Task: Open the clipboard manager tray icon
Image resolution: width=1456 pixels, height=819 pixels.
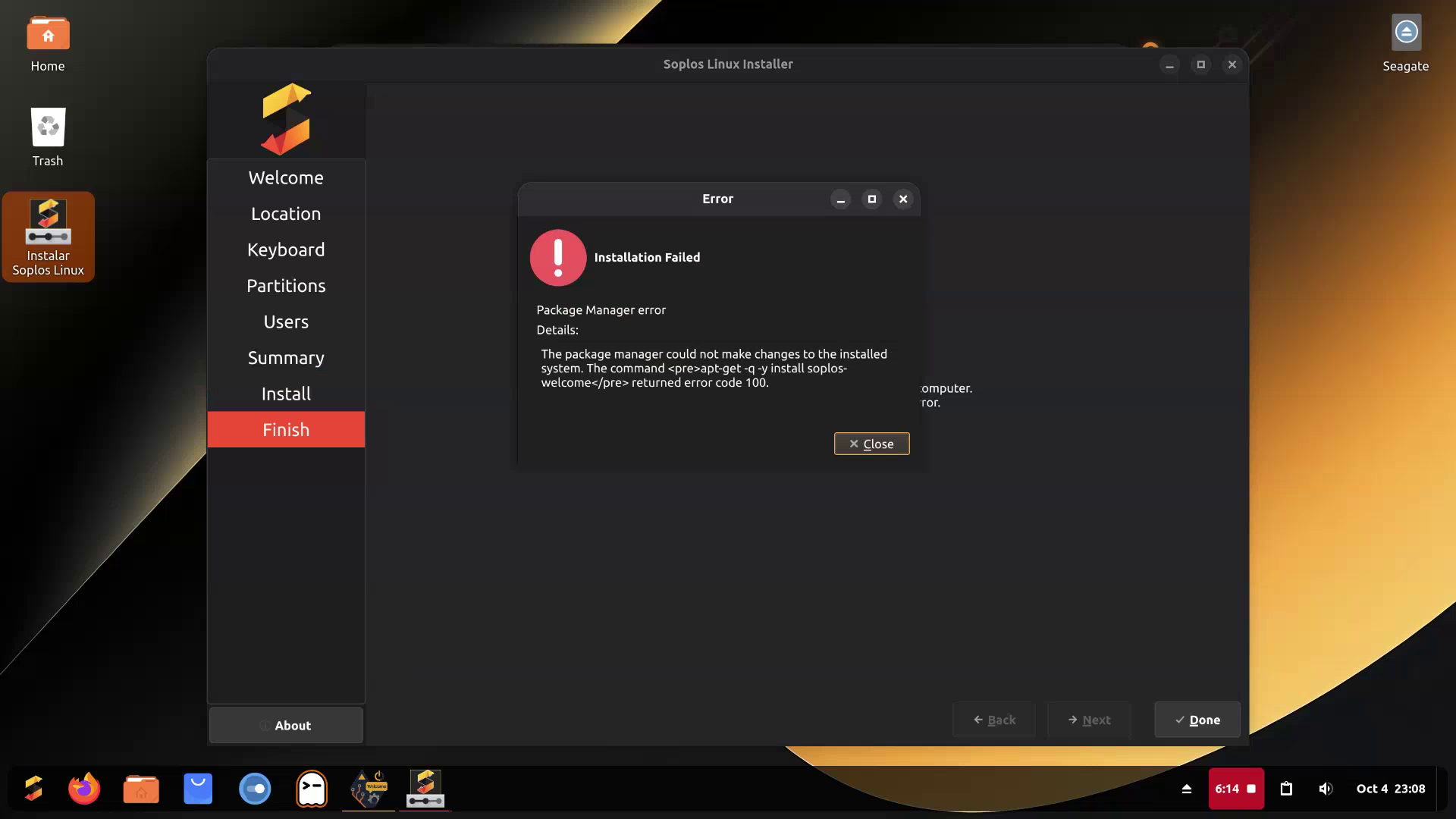Action: (x=1286, y=789)
